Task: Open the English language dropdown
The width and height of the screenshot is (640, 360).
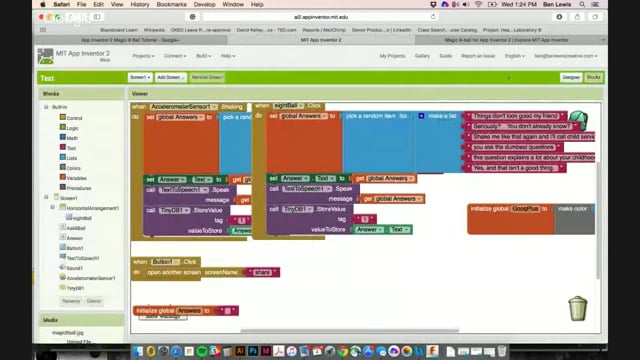Action: (514, 56)
